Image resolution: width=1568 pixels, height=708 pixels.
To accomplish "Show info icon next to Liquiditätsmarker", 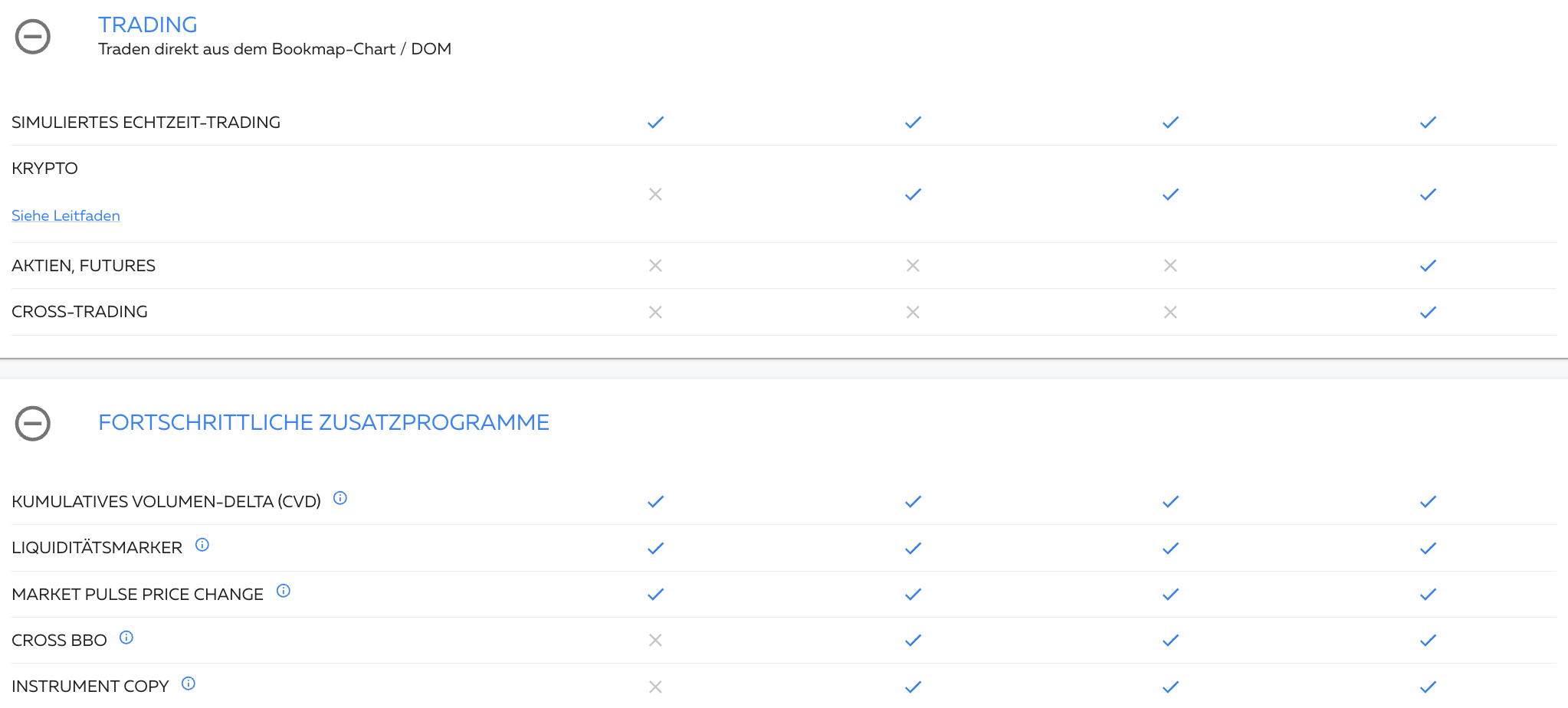I will 202,545.
